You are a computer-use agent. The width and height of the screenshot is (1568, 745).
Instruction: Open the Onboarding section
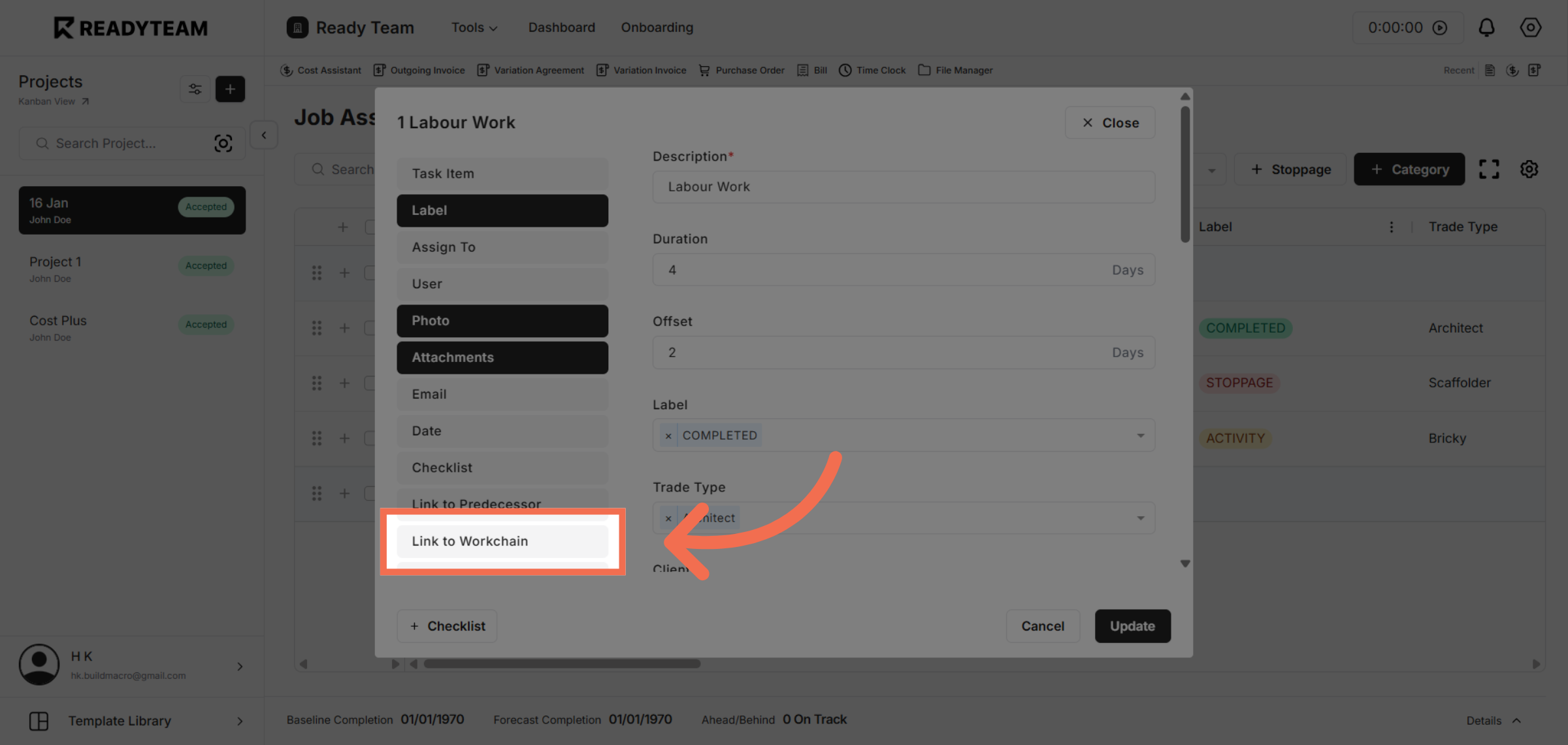point(657,27)
